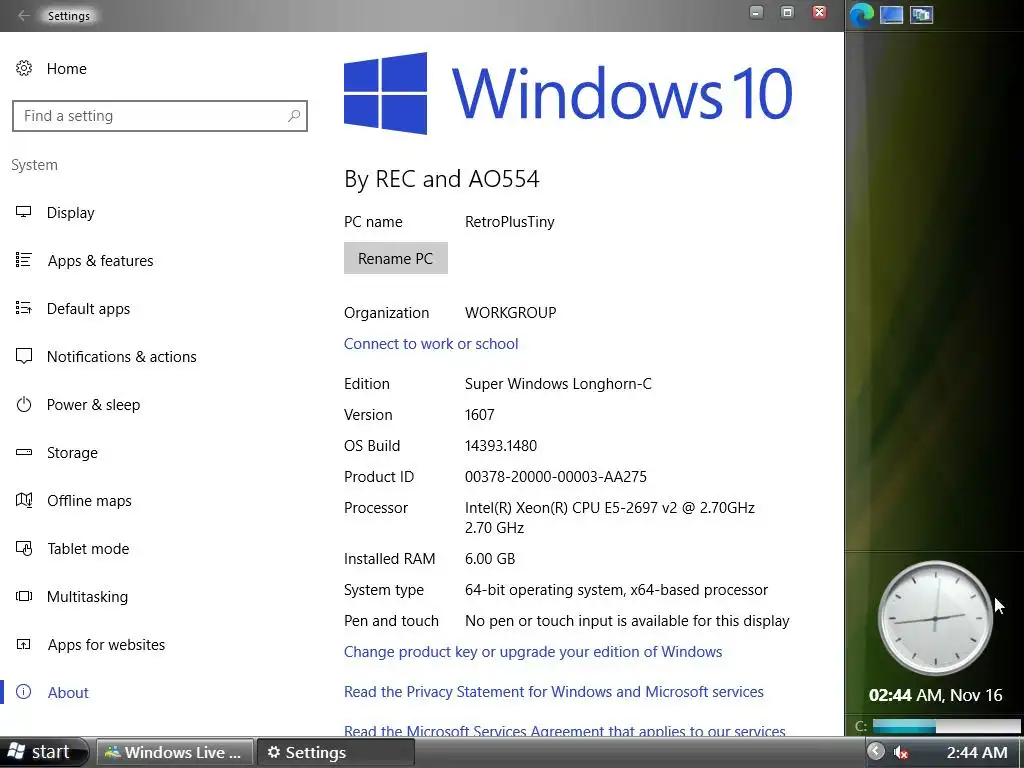
Task: Click the muted volume tray icon
Action: [901, 752]
